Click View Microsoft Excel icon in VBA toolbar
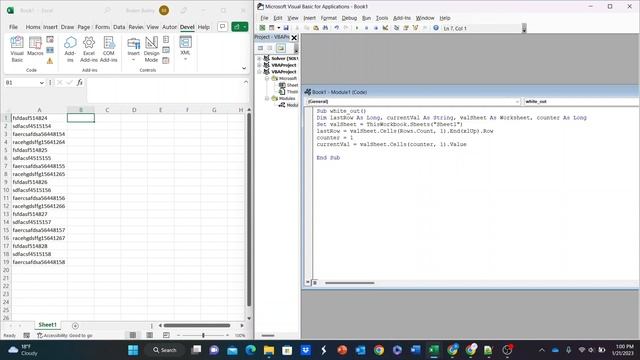The height and width of the screenshot is (360, 640). tap(262, 28)
